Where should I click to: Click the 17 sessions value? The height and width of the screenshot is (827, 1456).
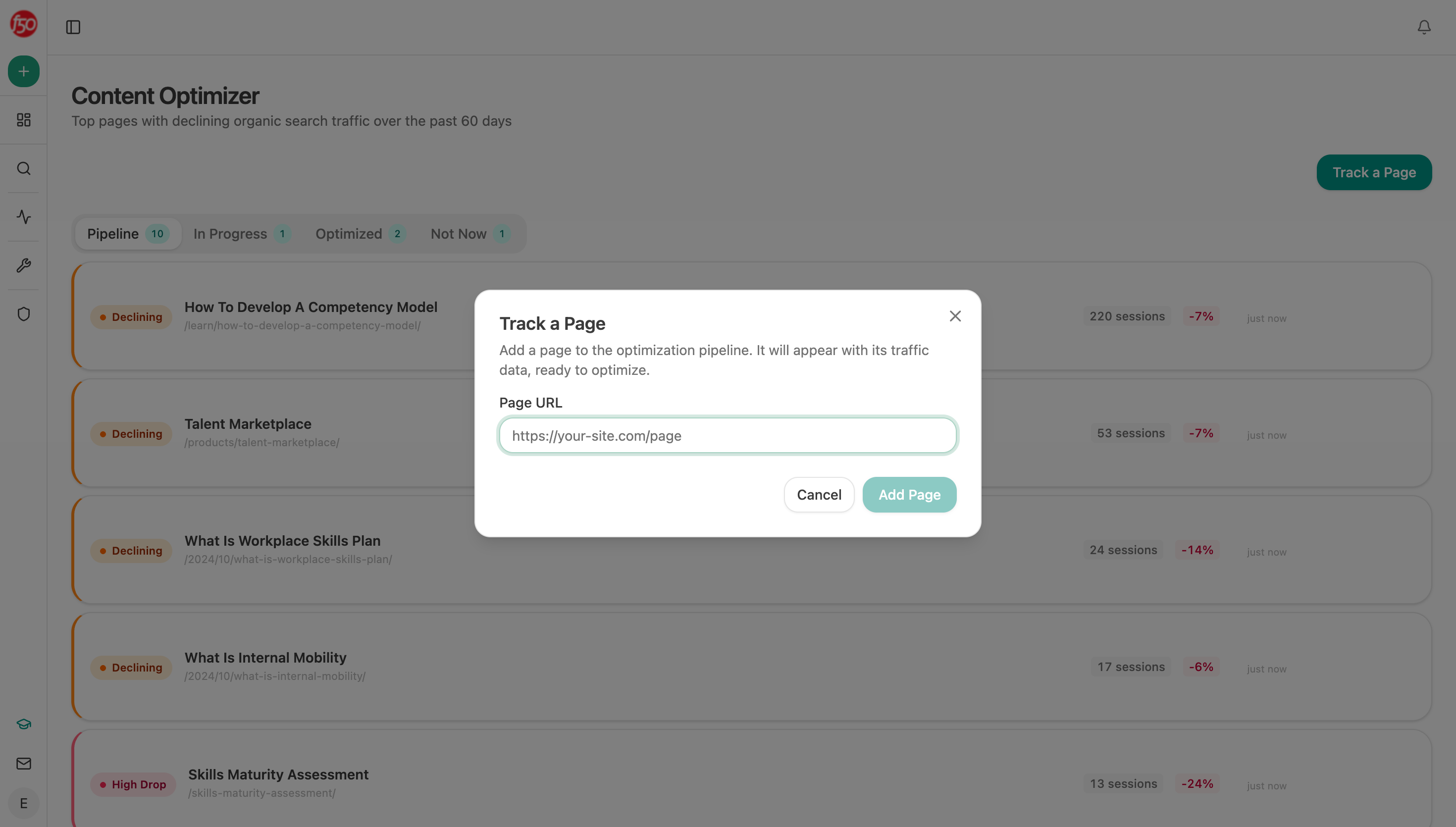[x=1131, y=668]
